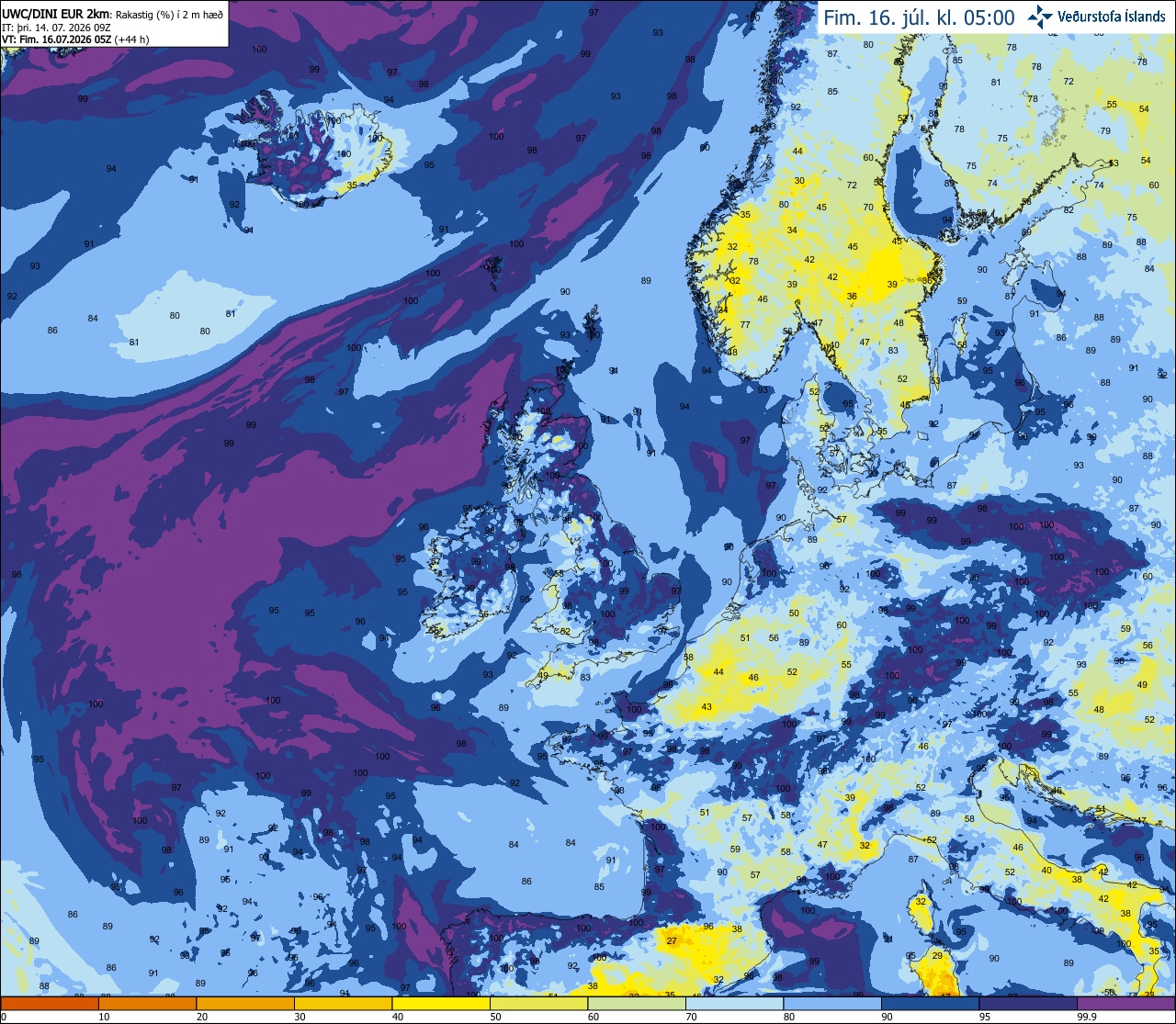1176x1024 pixels.
Task: Click the Veðurstofa Íslands text label
Action: click(1112, 17)
